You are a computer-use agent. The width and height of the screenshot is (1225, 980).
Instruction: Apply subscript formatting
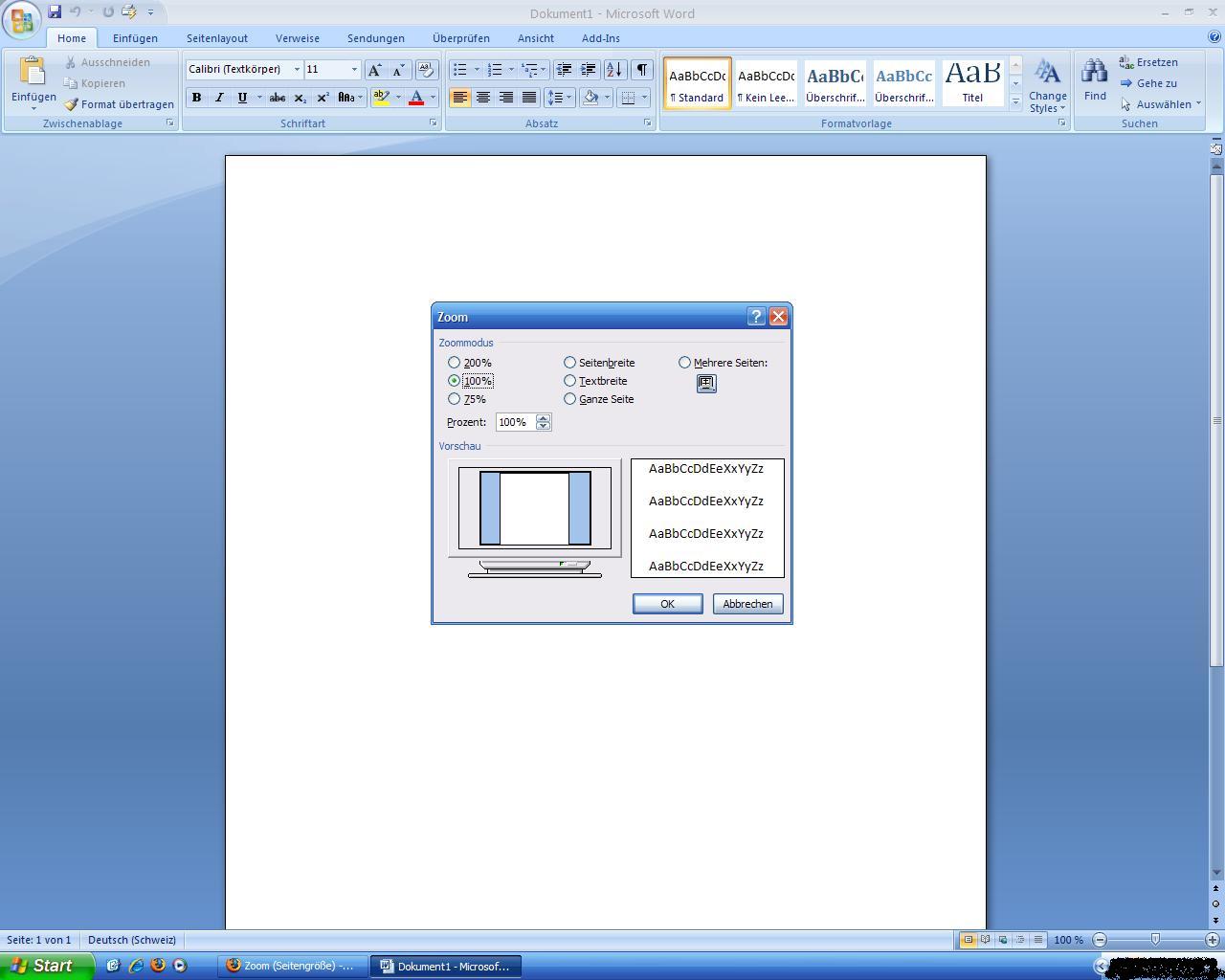point(301,98)
